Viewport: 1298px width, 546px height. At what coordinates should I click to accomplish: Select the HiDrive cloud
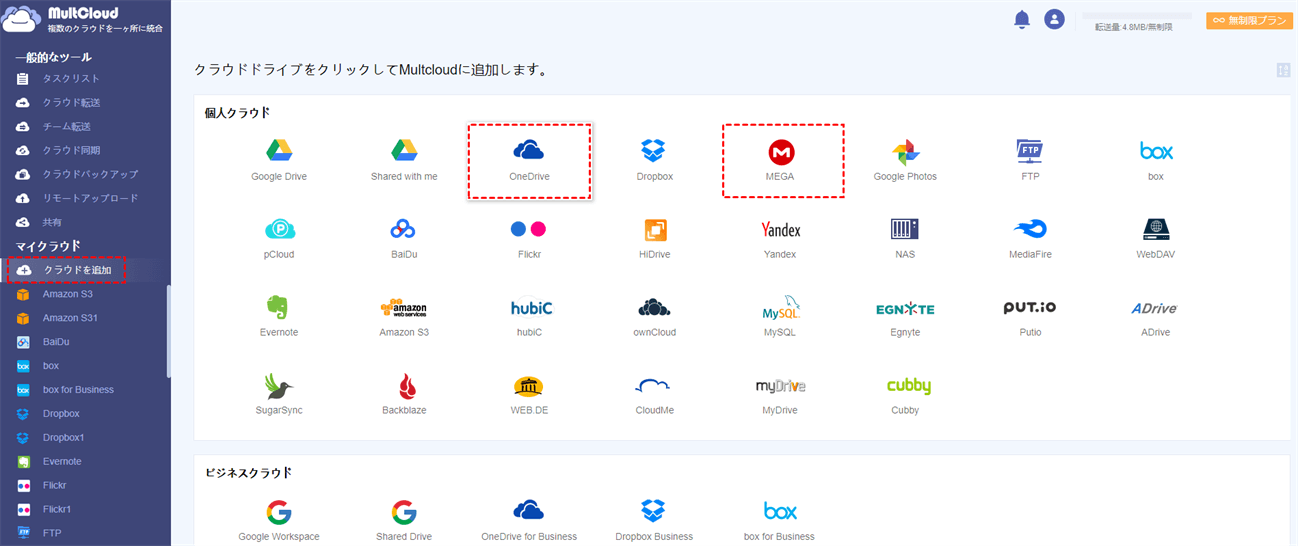(654, 238)
